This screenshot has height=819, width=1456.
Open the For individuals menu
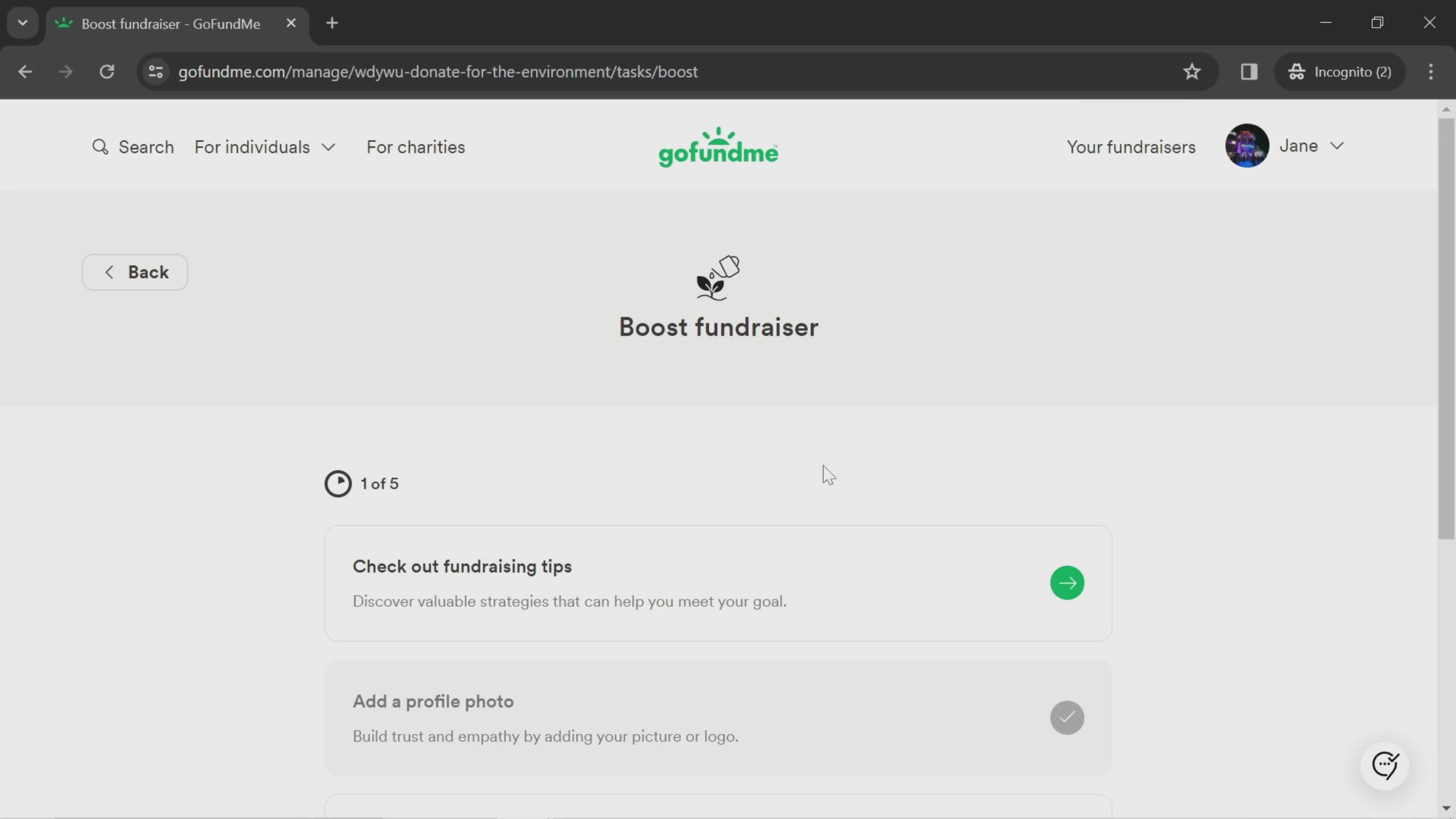click(x=265, y=147)
